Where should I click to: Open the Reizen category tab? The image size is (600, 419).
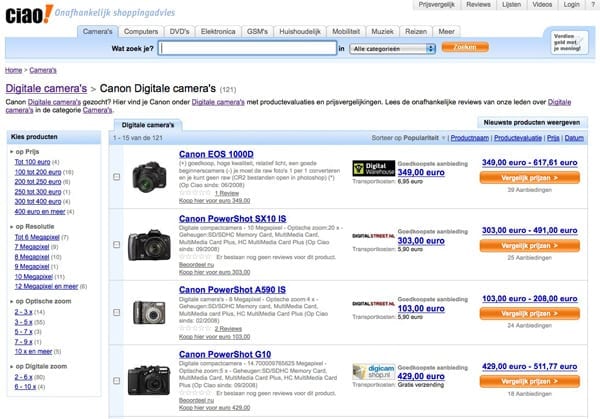(416, 31)
